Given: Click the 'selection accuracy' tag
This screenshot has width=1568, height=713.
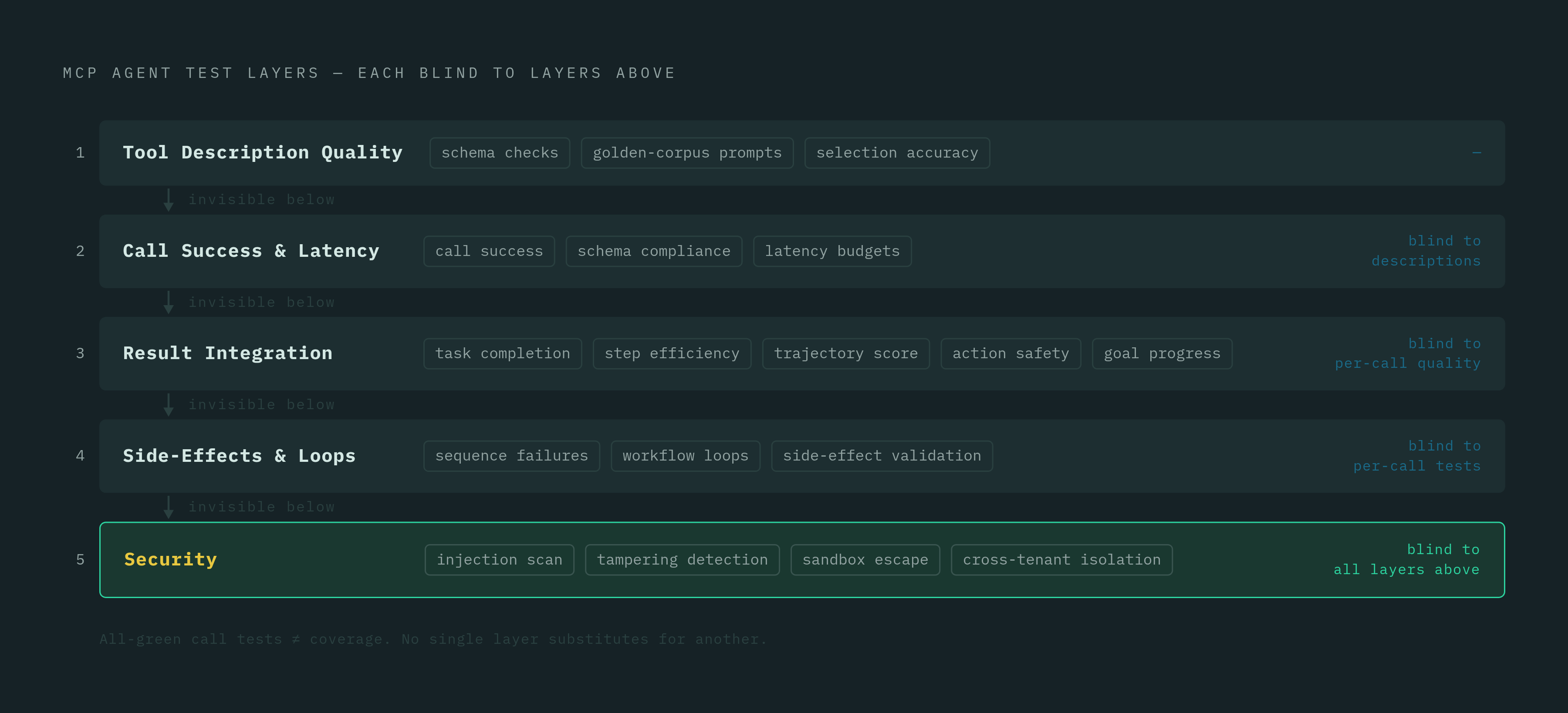Looking at the screenshot, I should [897, 153].
